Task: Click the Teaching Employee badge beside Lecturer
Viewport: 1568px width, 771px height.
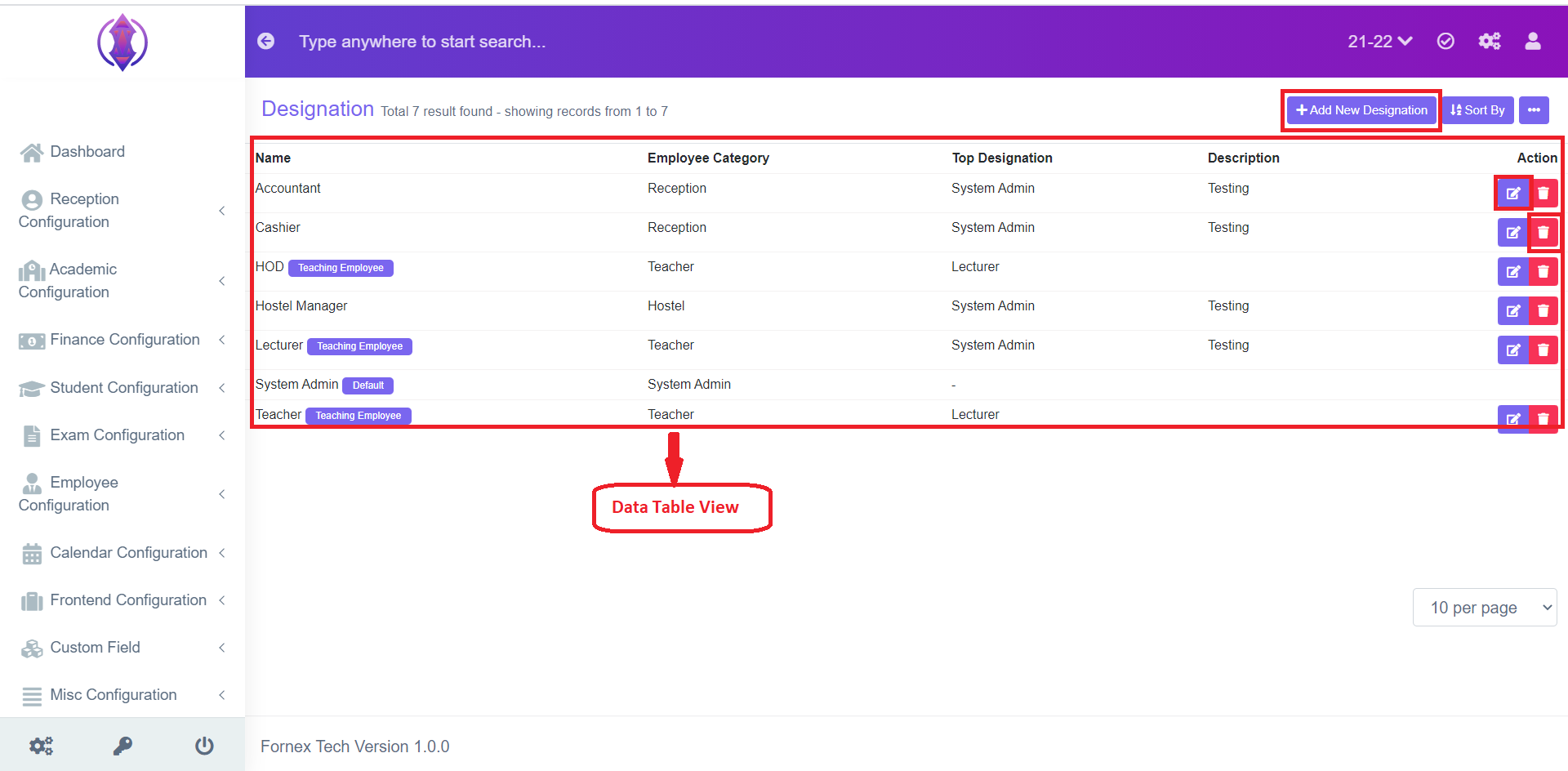Action: [x=359, y=346]
